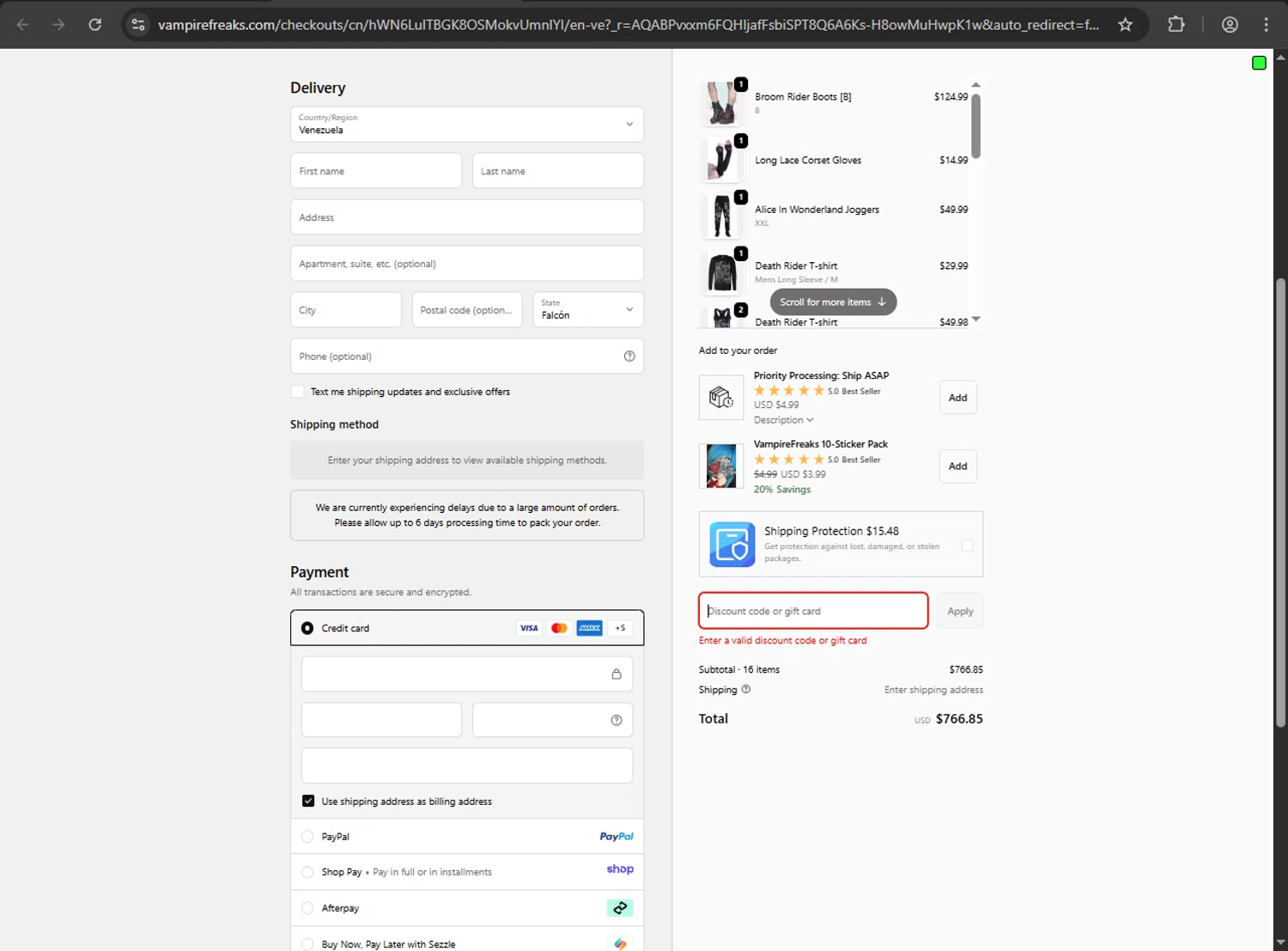Screen dimensions: 1288x951
Task: Open the State dropdown showing Falcón
Action: [588, 310]
